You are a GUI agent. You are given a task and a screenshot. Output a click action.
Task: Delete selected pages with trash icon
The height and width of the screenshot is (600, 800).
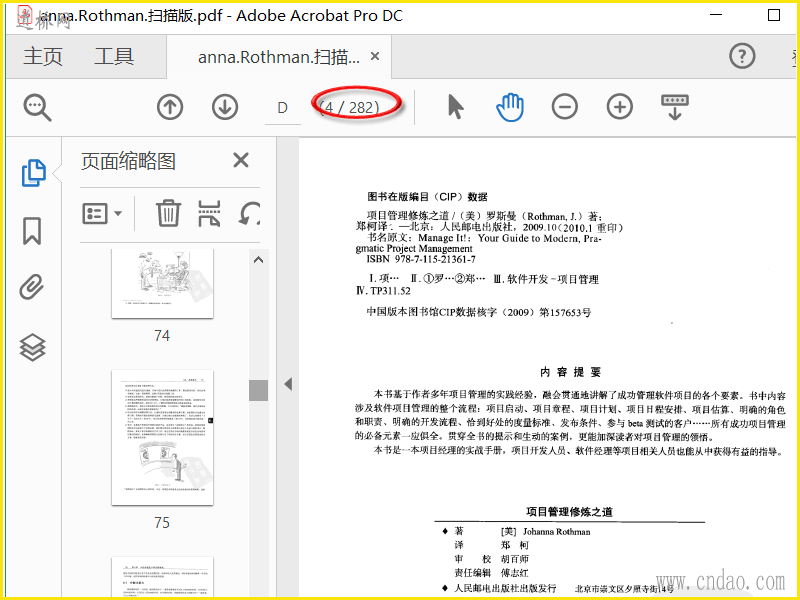168,213
